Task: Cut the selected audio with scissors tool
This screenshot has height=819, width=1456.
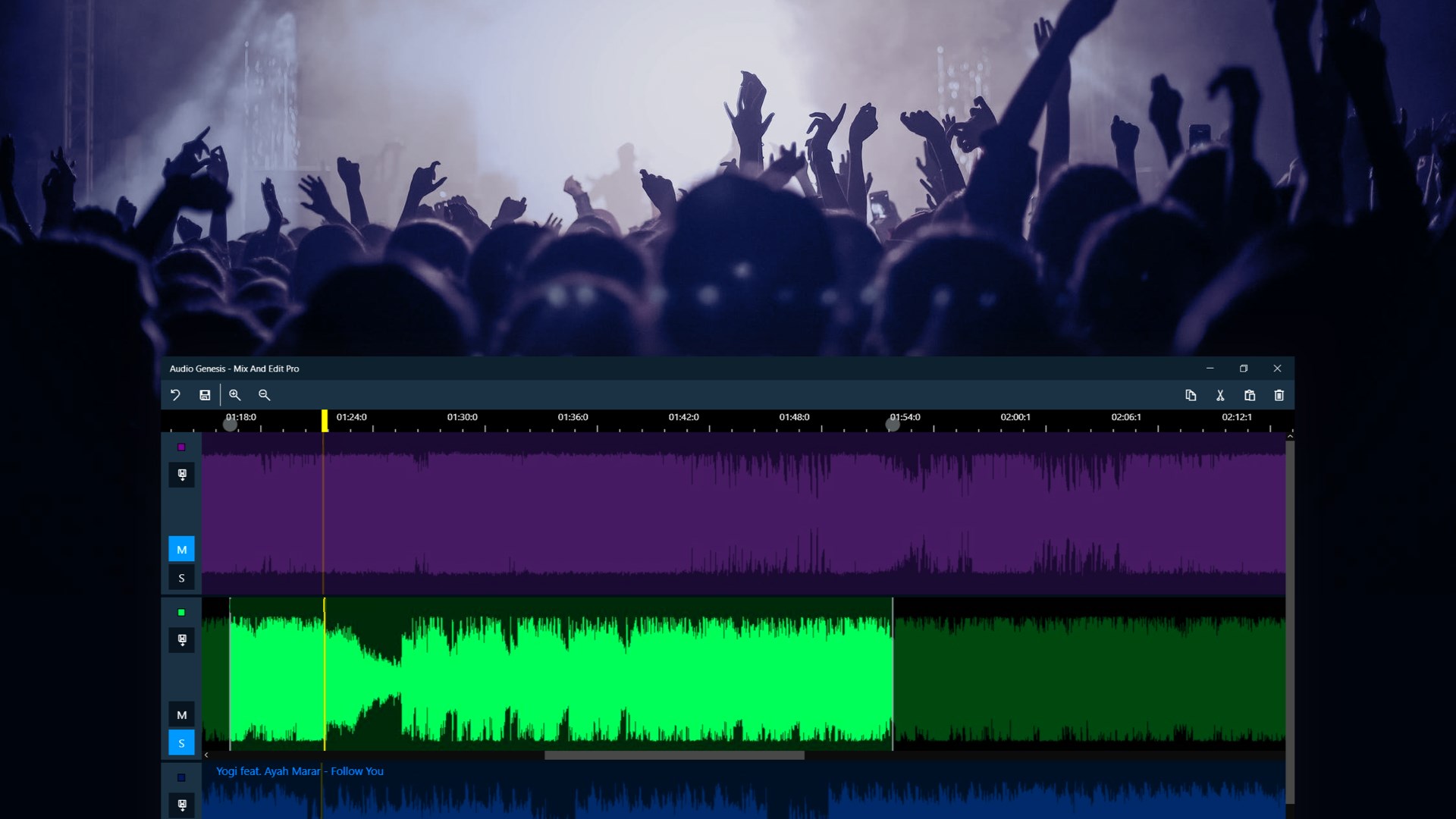Action: [x=1221, y=395]
